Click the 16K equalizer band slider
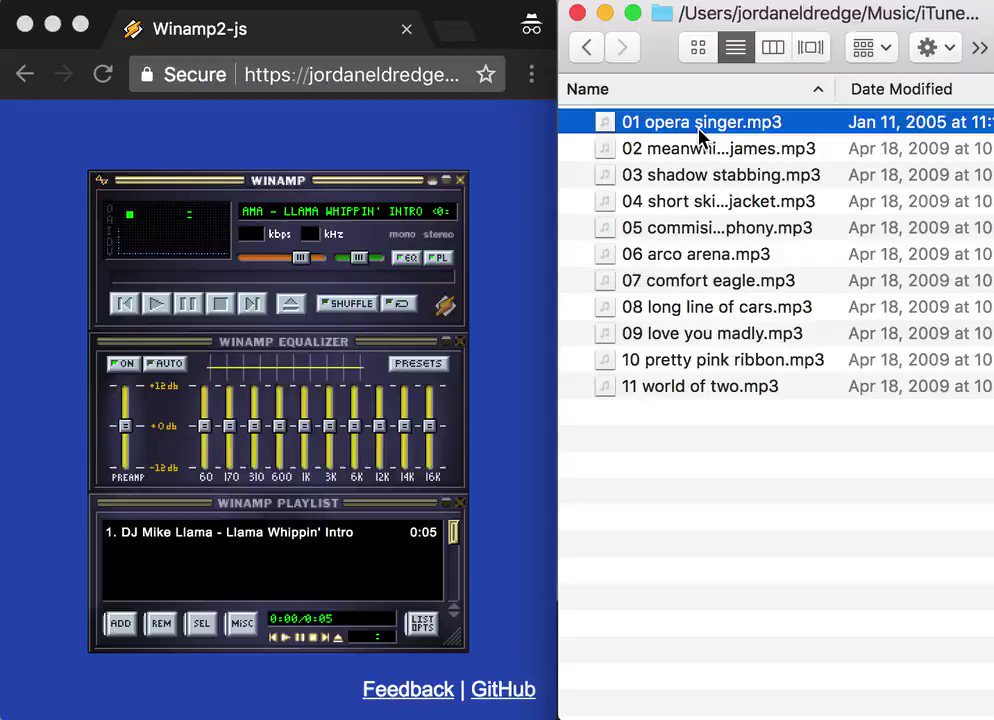 pos(429,426)
